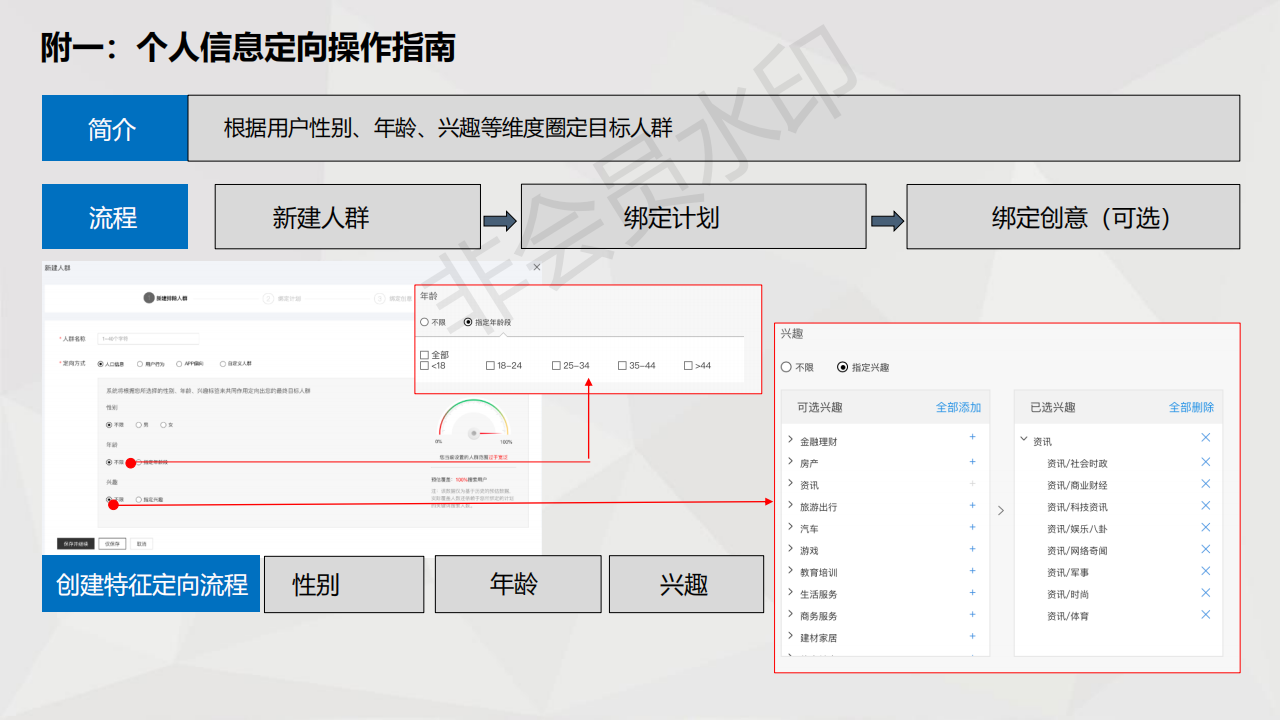
Task: Remove the whole 资讯 group via its X
Action: [1206, 438]
